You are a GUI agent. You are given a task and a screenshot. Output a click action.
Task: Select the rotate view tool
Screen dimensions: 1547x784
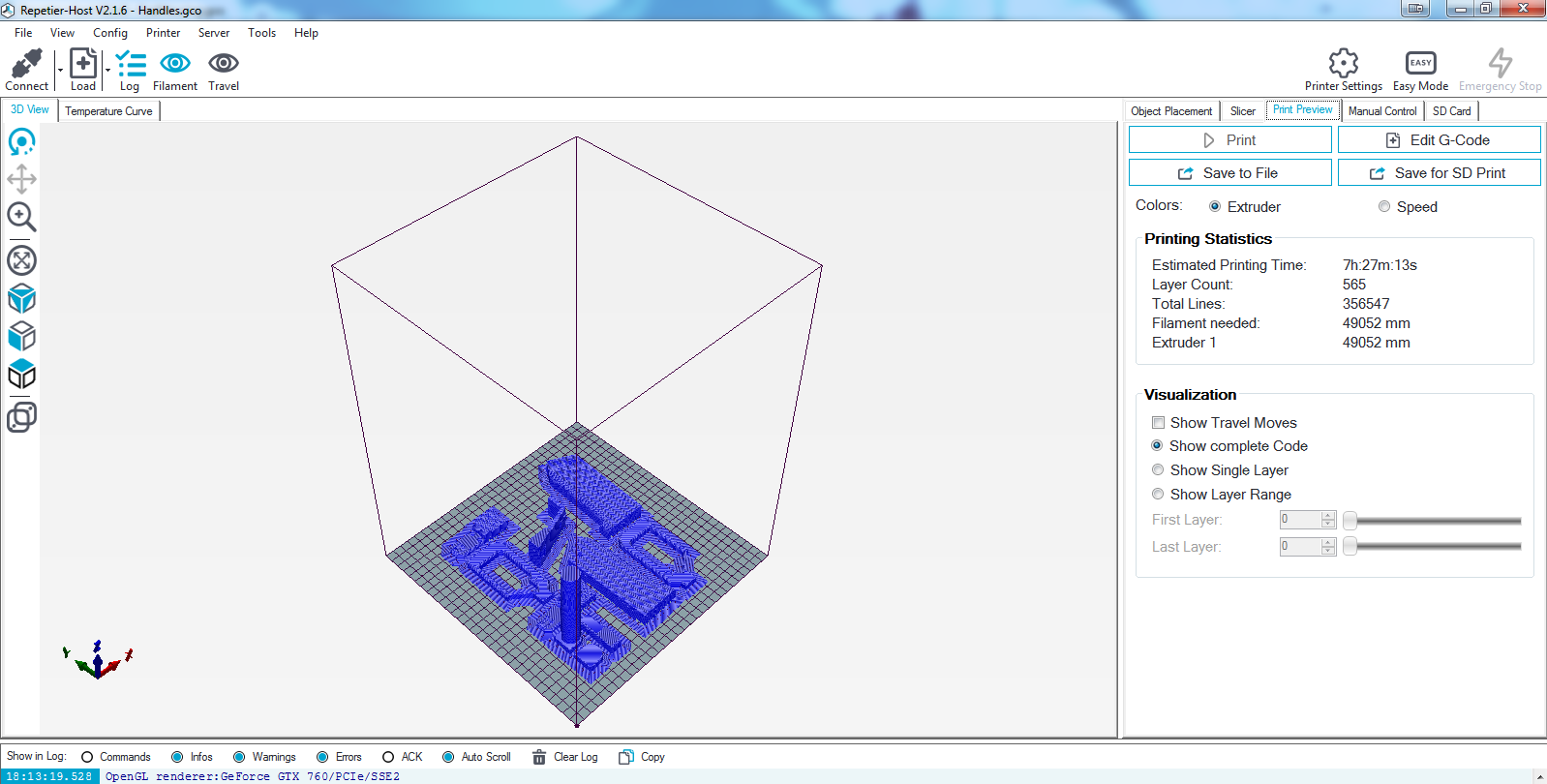pyautogui.click(x=21, y=142)
